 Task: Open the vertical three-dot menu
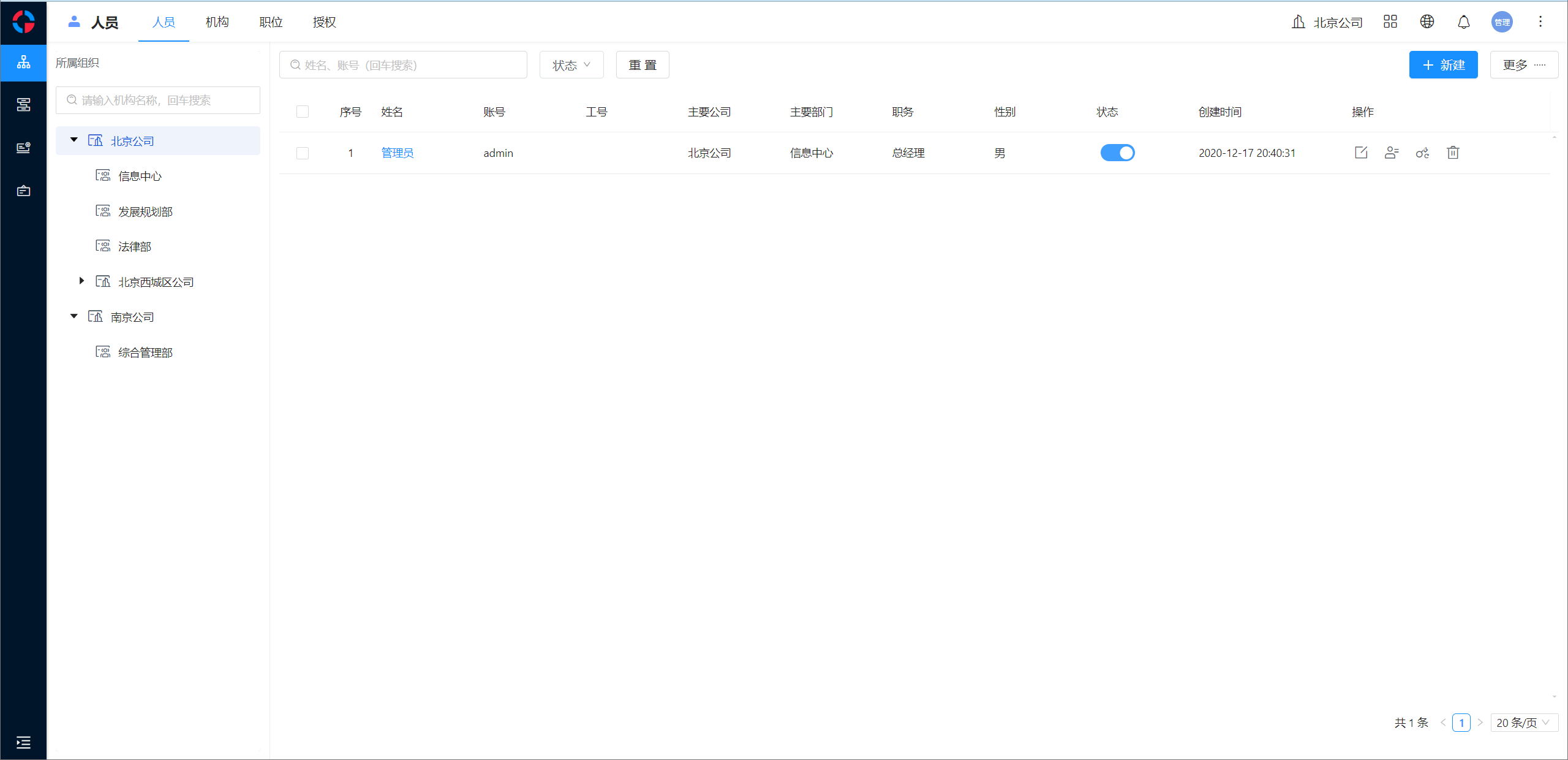tap(1540, 22)
